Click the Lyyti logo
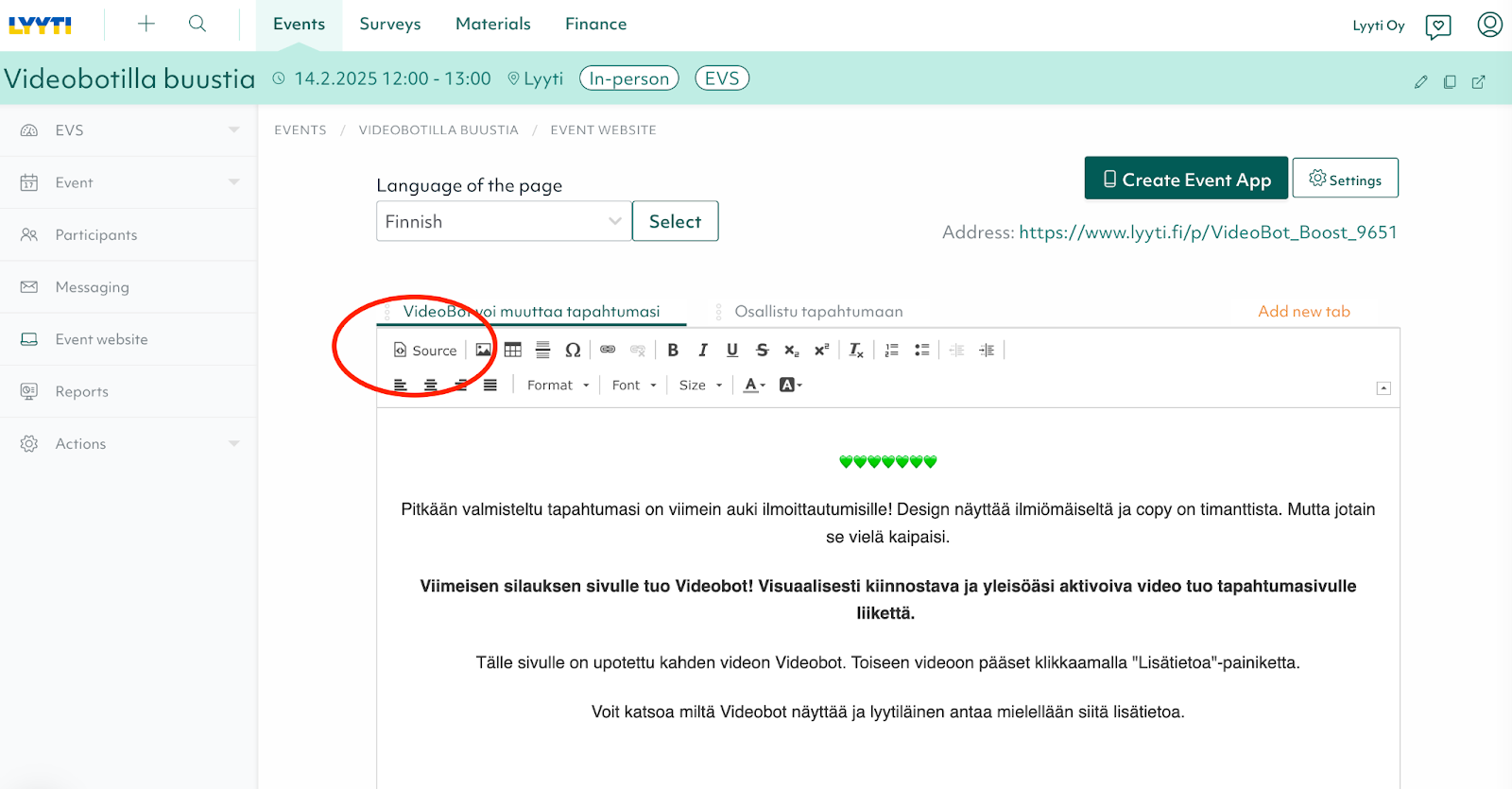Screen dimensions: 1512x789 tap(41, 26)
